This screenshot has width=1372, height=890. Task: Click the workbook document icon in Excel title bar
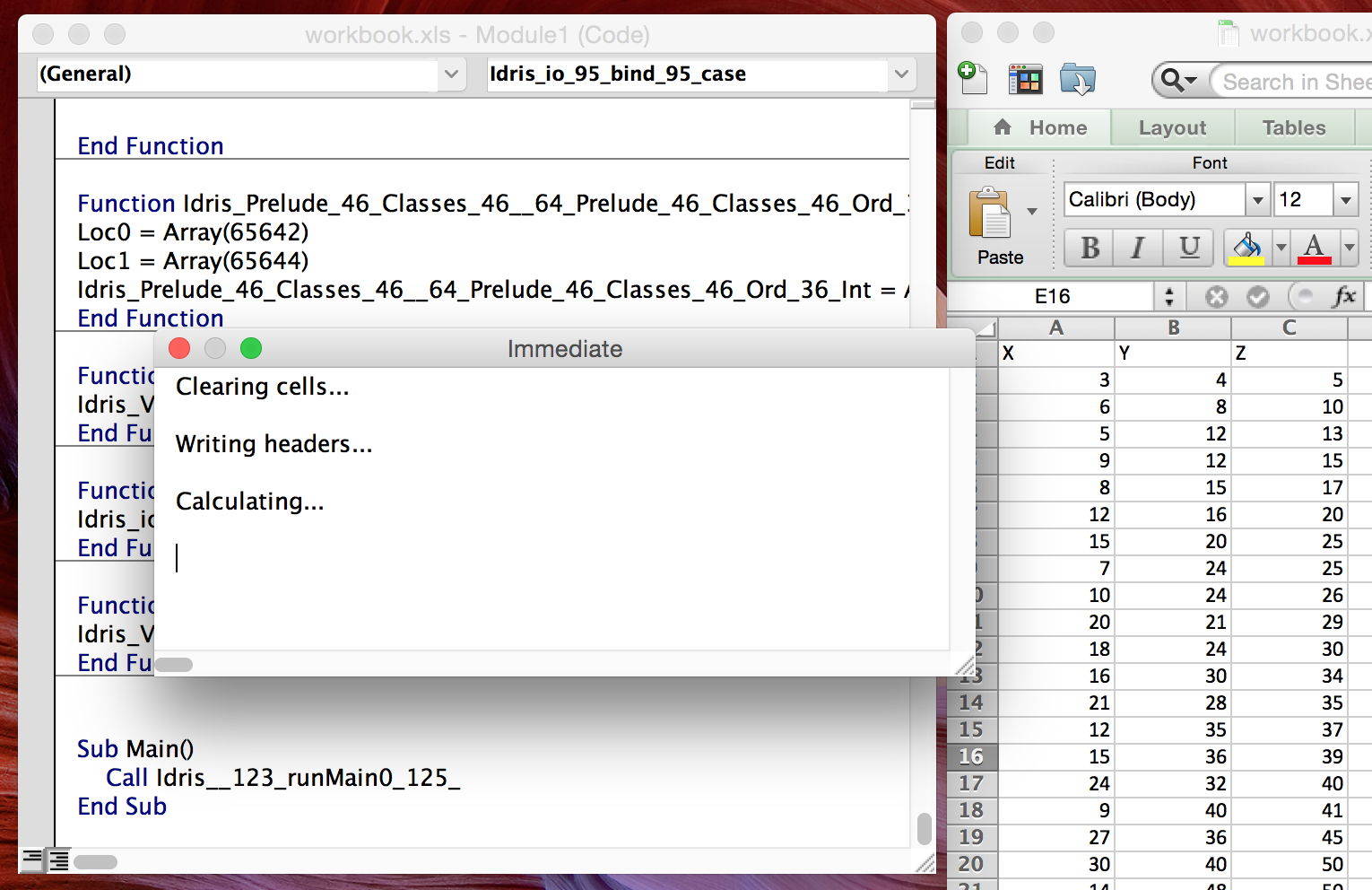[x=1229, y=33]
